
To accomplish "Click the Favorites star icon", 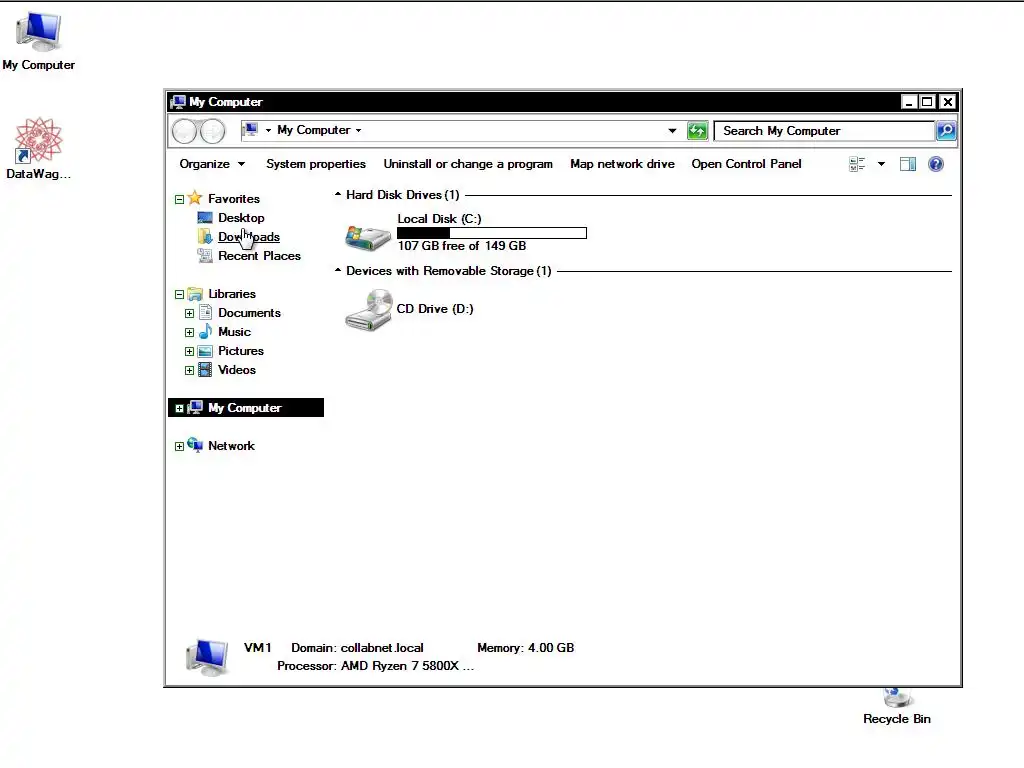I will click(x=195, y=198).
